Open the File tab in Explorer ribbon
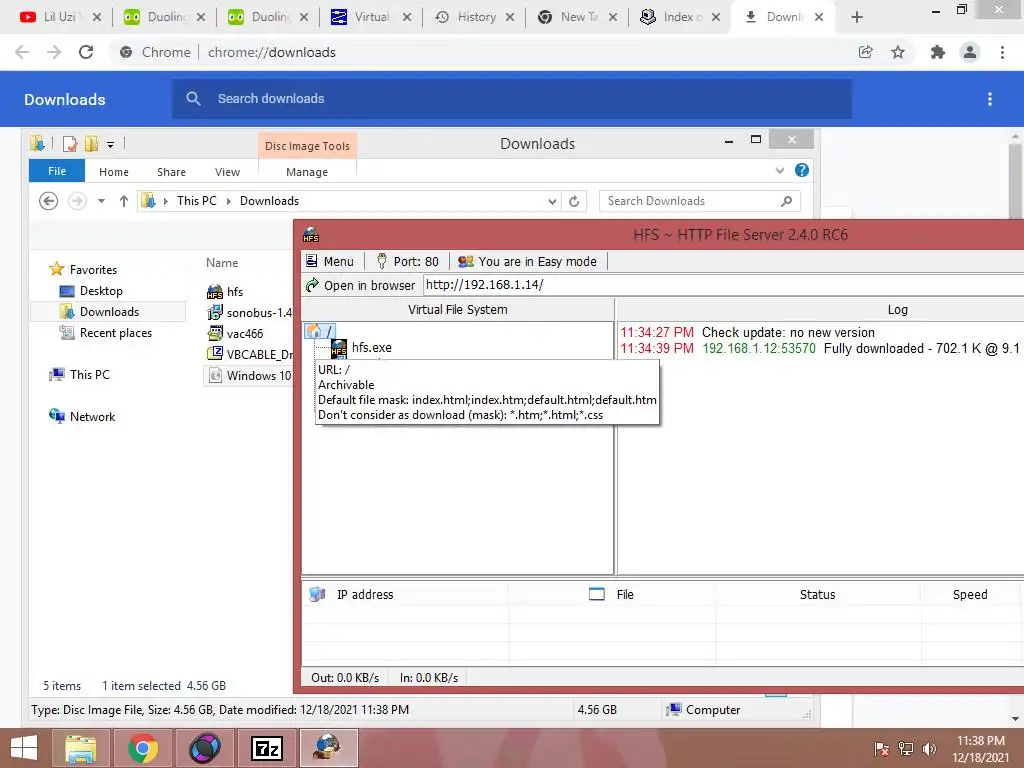This screenshot has height=768, width=1024. pyautogui.click(x=57, y=171)
